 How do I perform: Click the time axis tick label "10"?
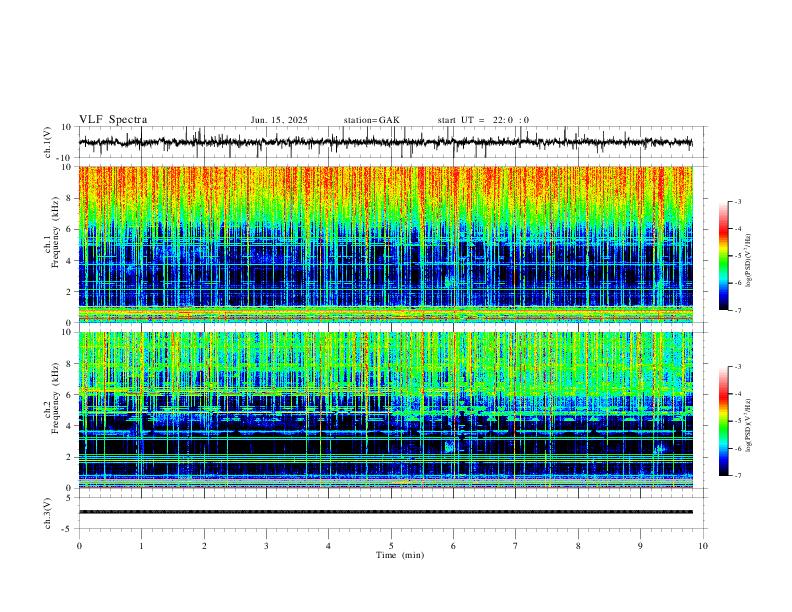pyautogui.click(x=703, y=546)
